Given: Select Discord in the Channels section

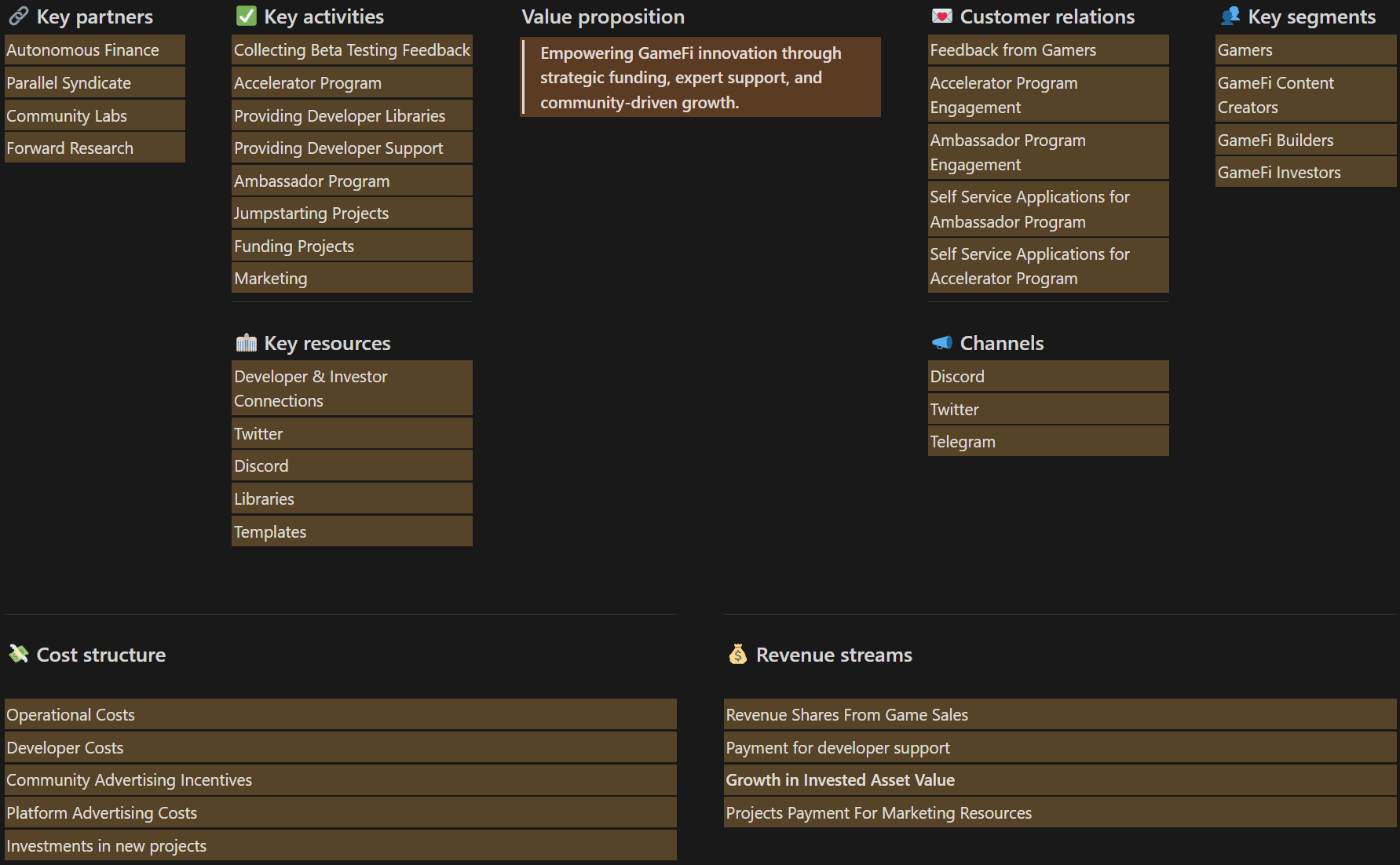Looking at the screenshot, I should 1047,376.
